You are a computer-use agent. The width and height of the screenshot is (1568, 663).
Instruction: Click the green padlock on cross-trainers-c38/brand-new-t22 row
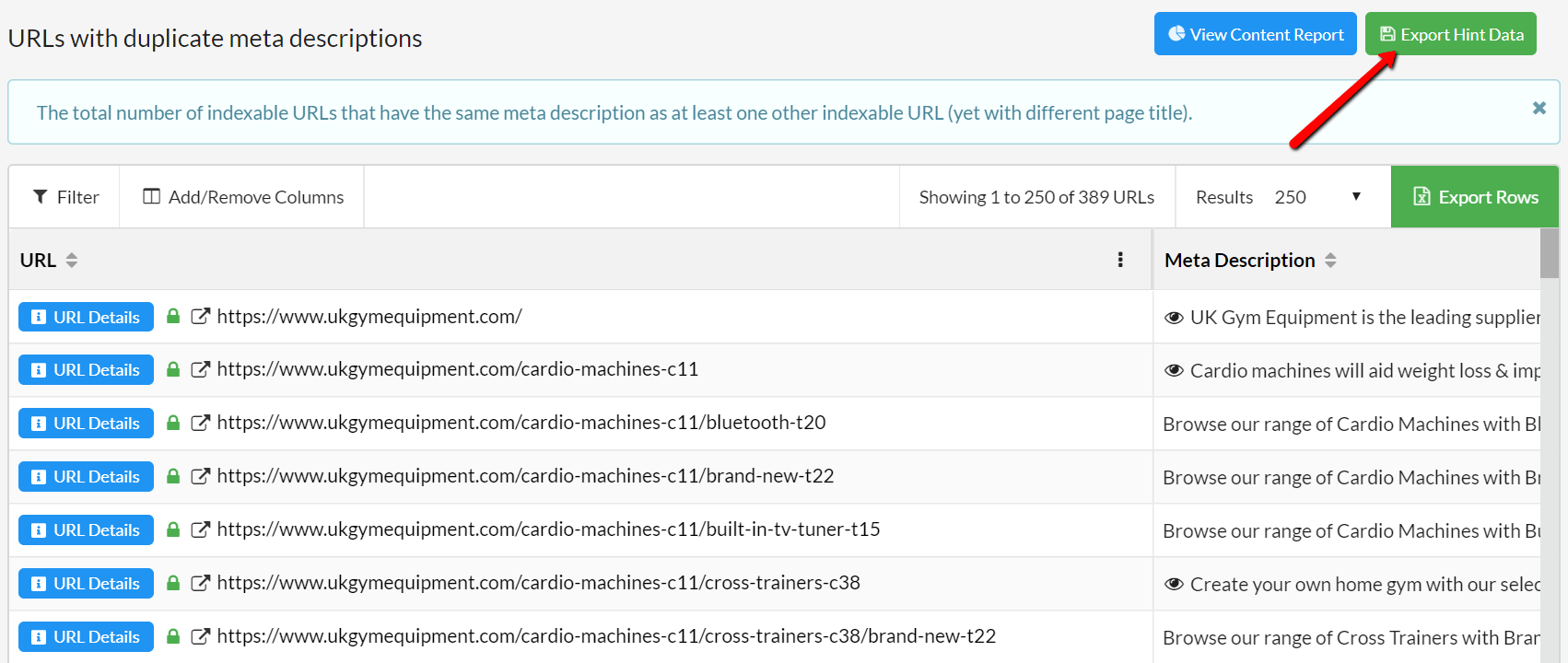(x=172, y=635)
